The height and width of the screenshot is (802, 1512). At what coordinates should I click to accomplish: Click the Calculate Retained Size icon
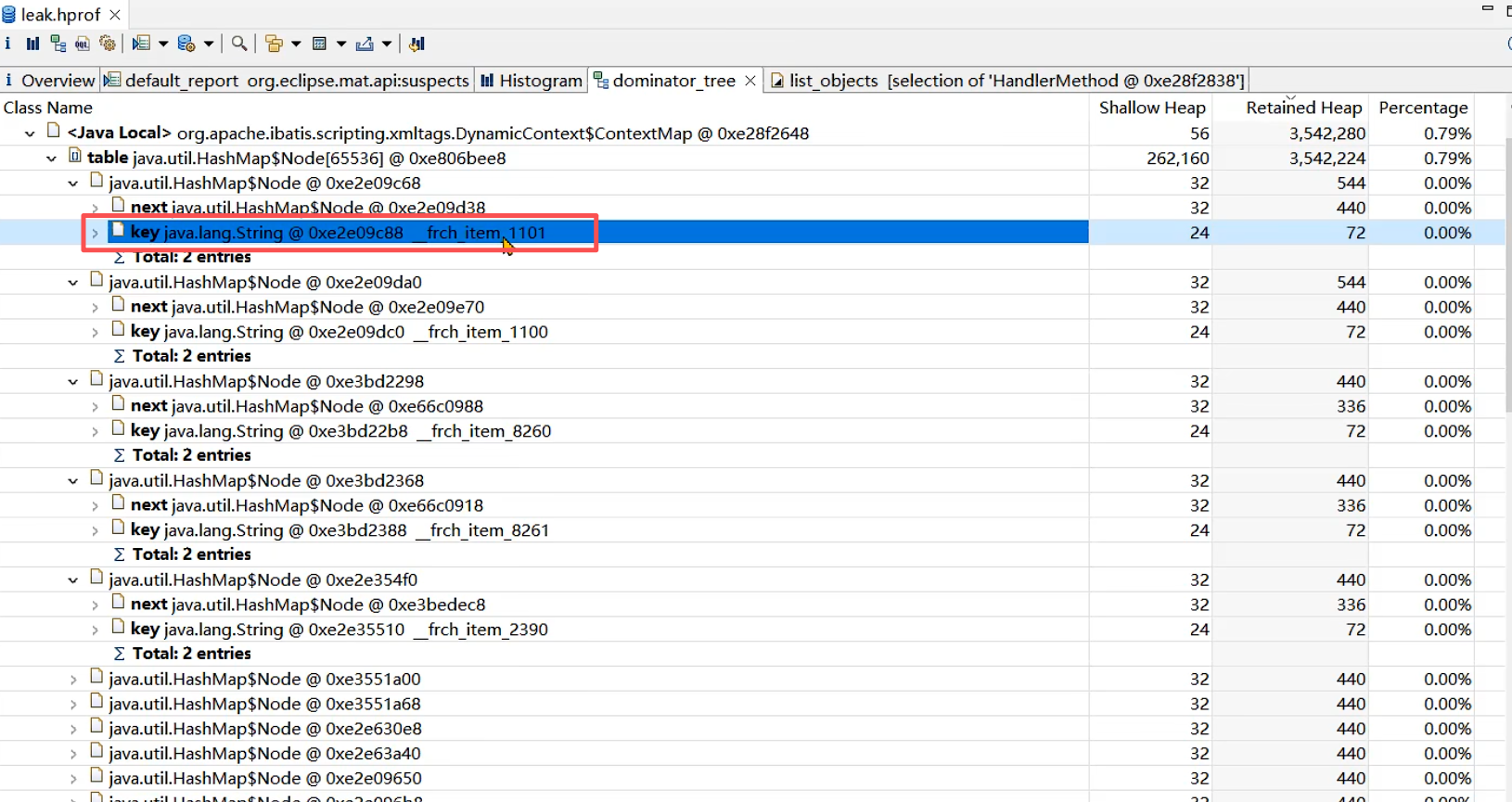pyautogui.click(x=320, y=44)
